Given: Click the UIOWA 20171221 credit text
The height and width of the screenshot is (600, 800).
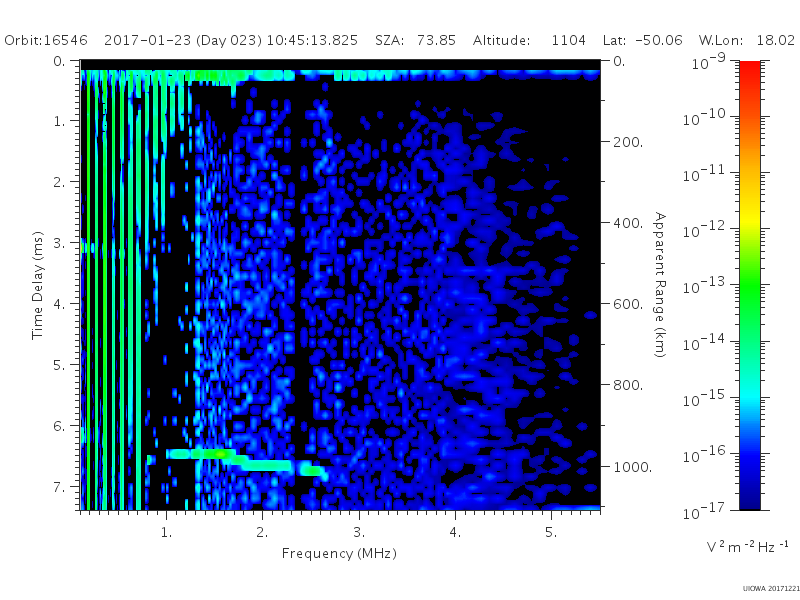Looking at the screenshot, I should 771,589.
